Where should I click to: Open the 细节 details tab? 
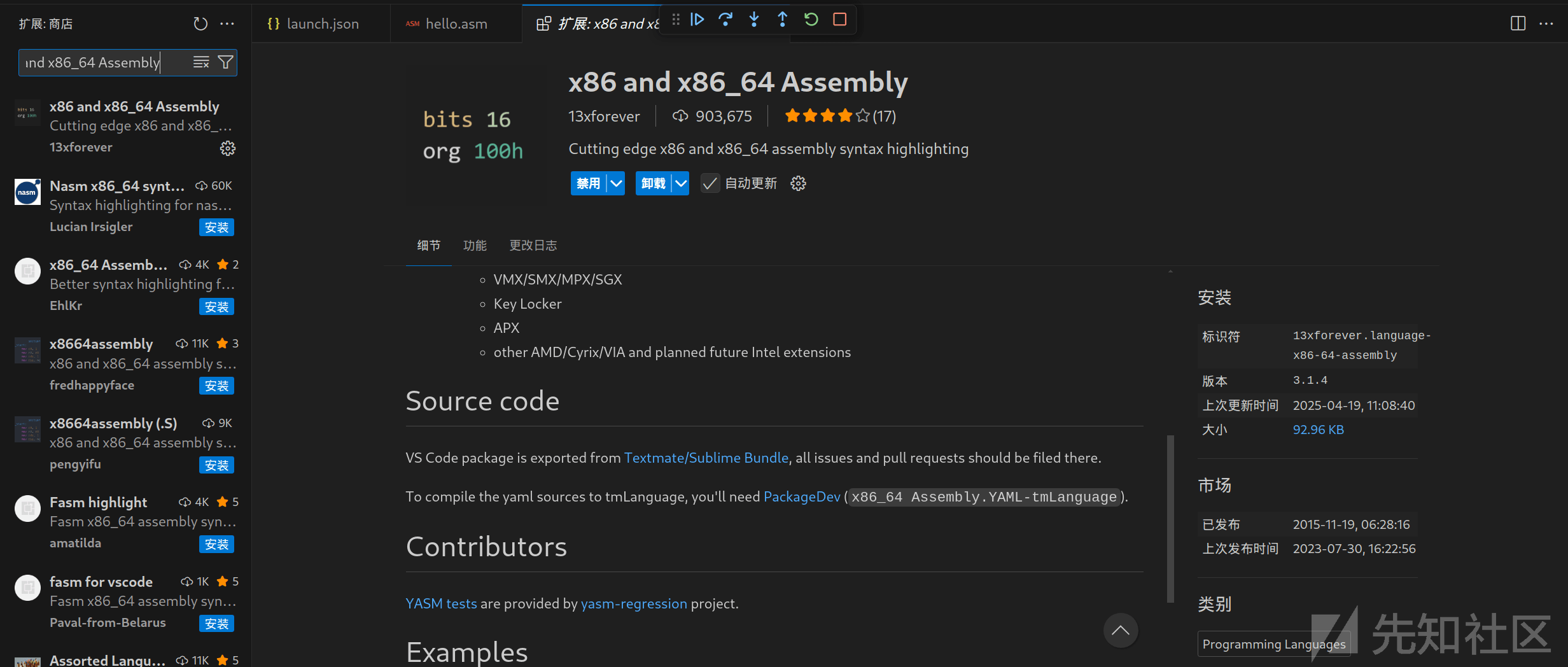click(x=428, y=246)
